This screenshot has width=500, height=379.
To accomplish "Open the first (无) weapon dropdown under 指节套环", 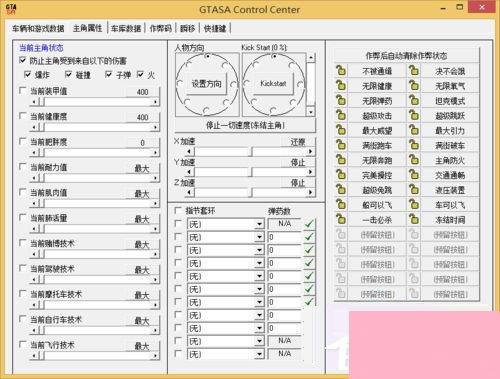I will coord(259,224).
